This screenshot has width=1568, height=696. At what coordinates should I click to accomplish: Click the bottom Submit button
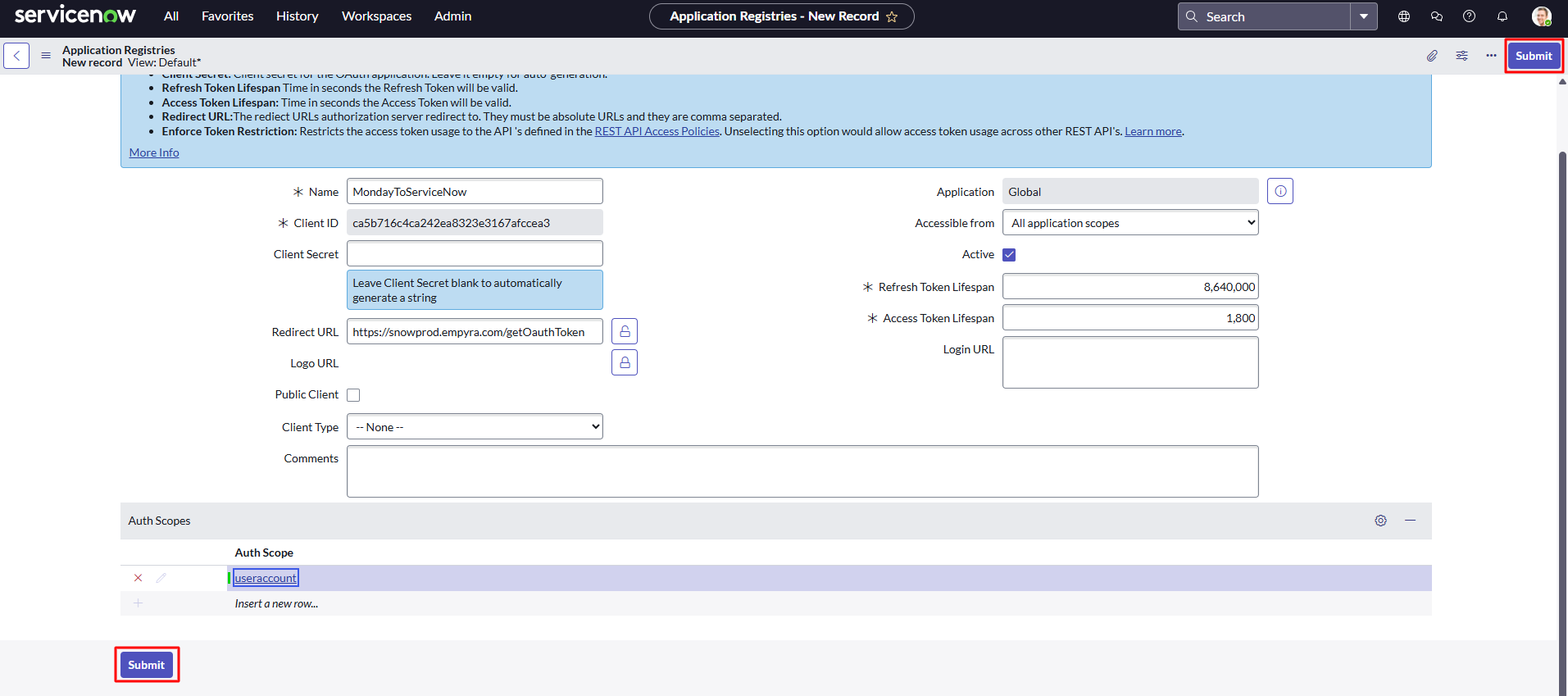point(147,665)
